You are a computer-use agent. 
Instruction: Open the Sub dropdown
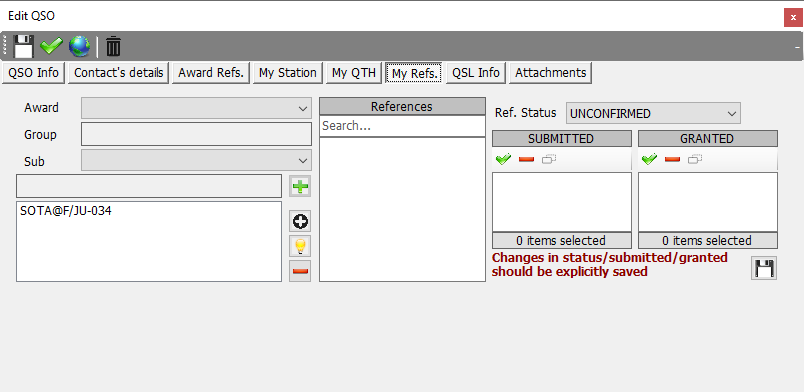(x=196, y=160)
